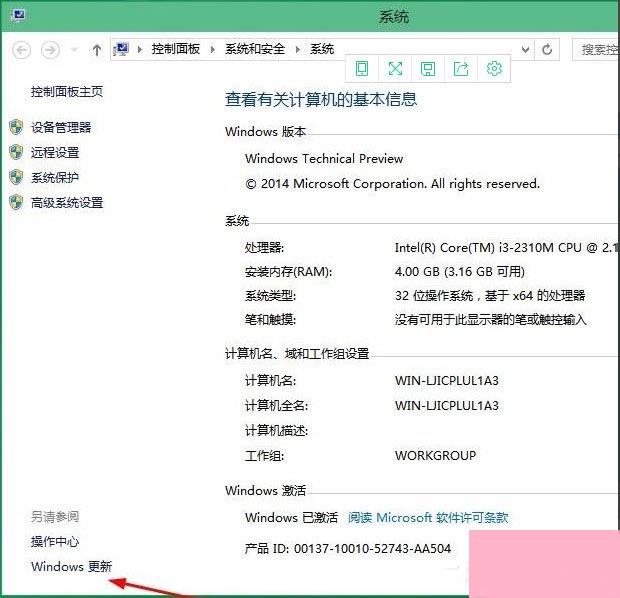
Task: Open 操作中心 link
Action: 55,541
